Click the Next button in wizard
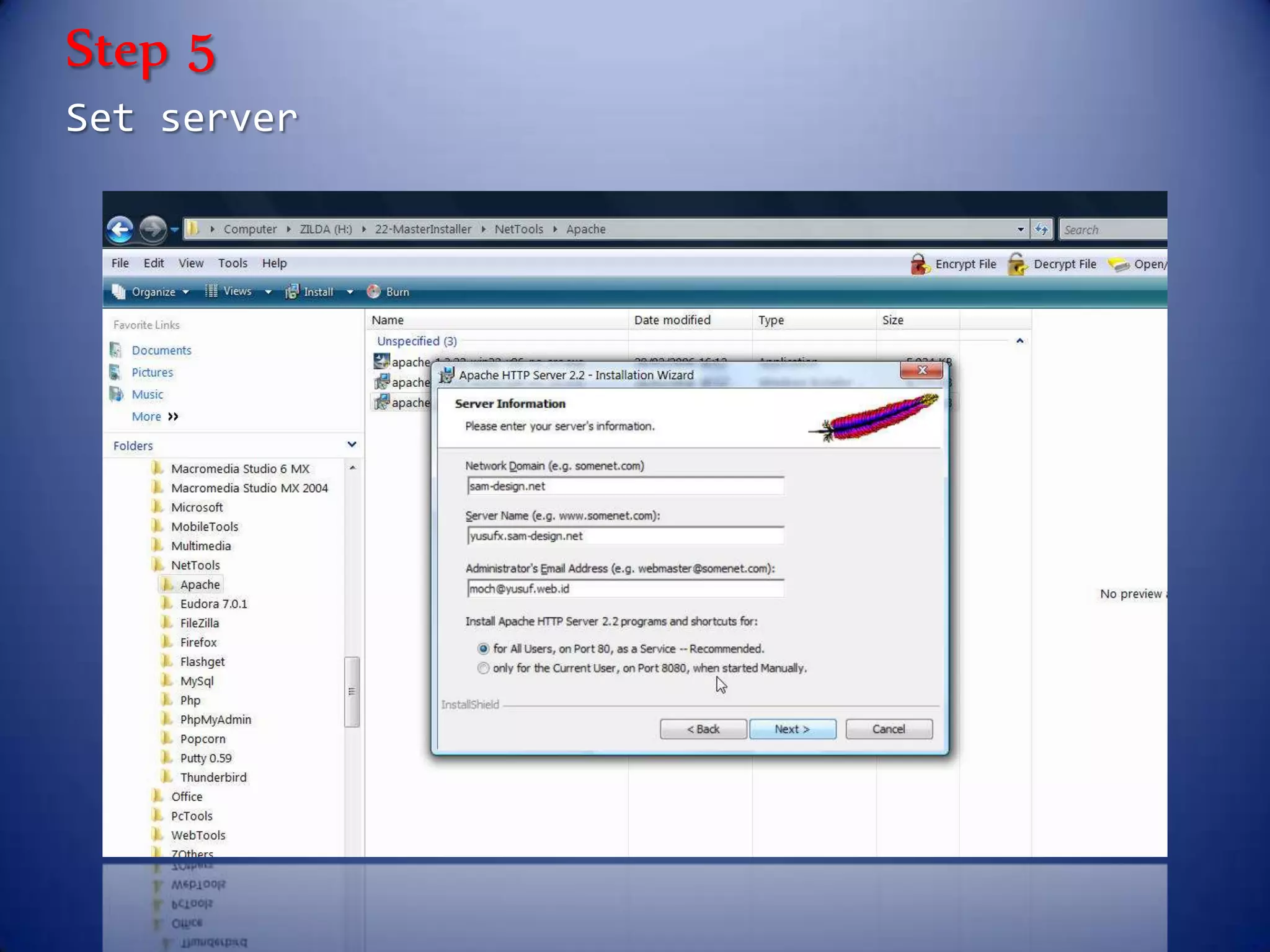The width and height of the screenshot is (1270, 952). coord(793,729)
